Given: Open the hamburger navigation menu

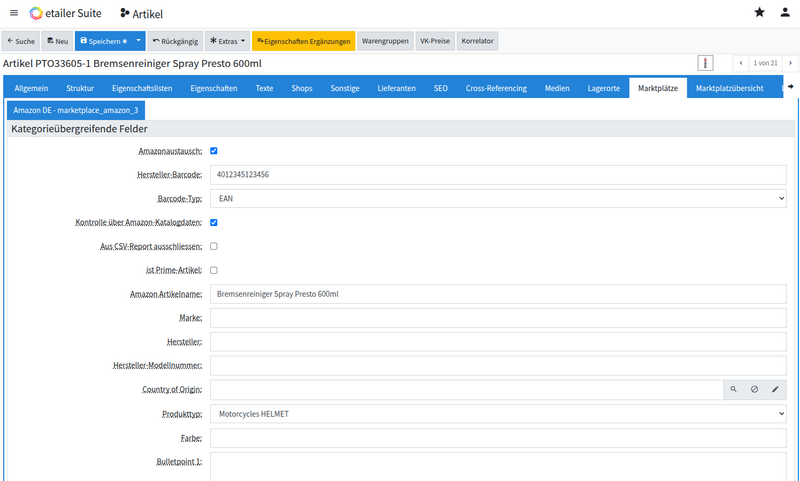Looking at the screenshot, I should tap(14, 13).
